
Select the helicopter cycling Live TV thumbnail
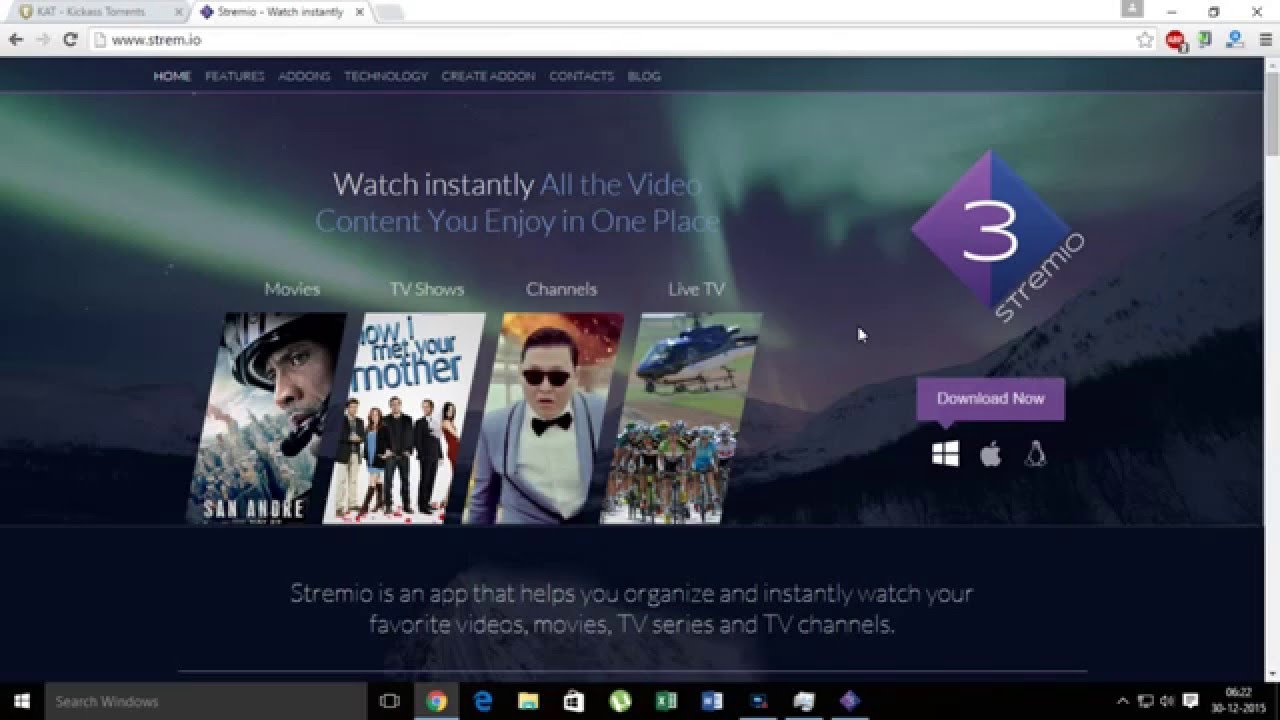[681, 418]
